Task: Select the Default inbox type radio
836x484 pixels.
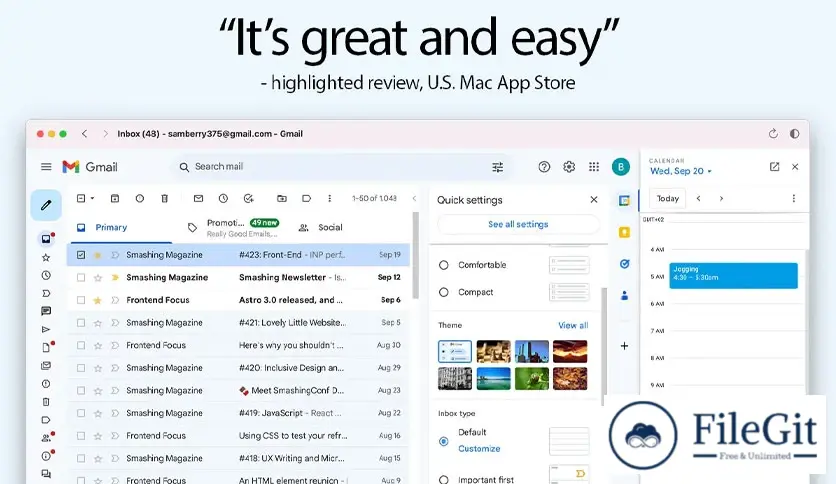Action: pyautogui.click(x=444, y=441)
